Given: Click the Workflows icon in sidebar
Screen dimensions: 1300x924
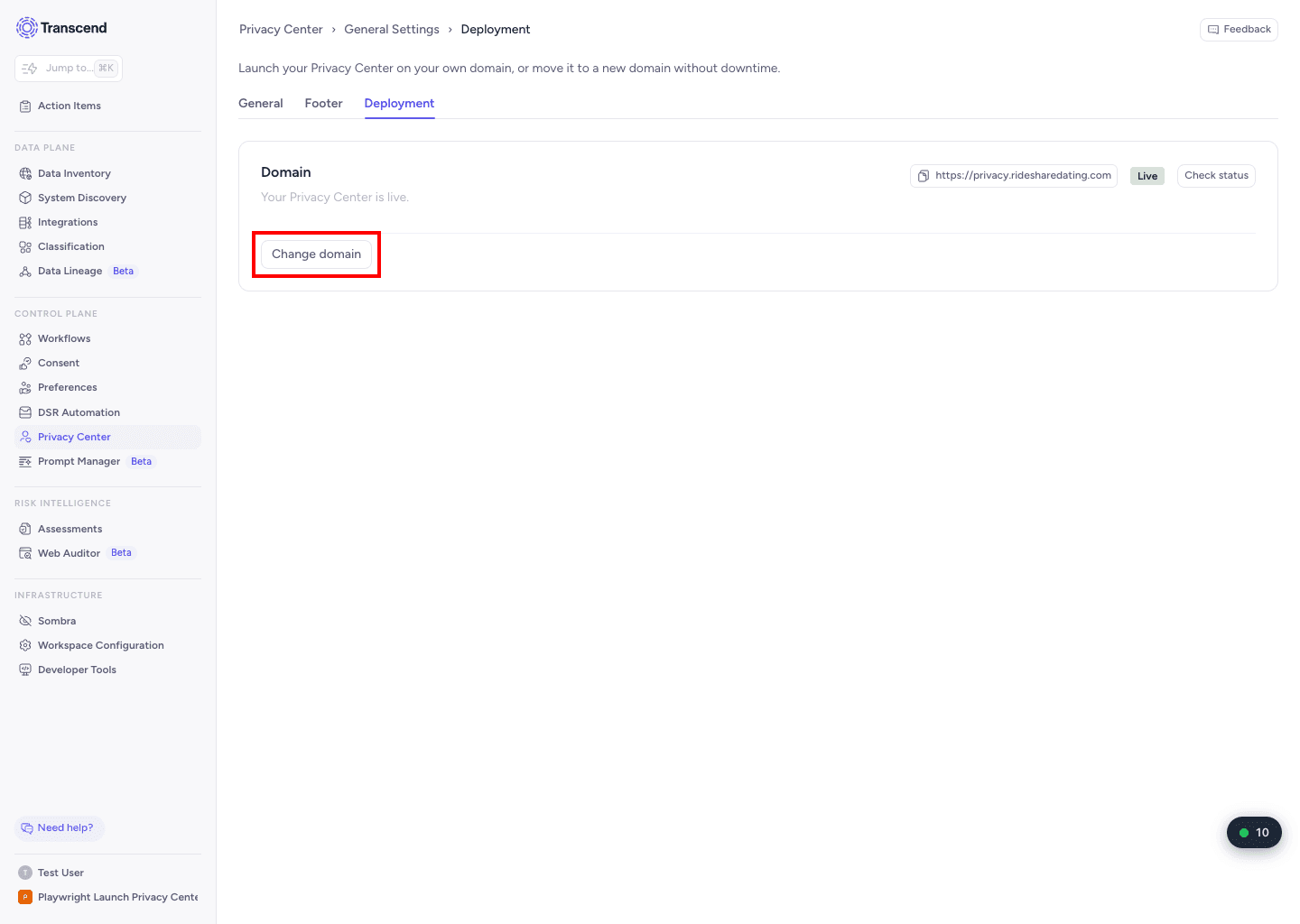Looking at the screenshot, I should click(x=25, y=338).
